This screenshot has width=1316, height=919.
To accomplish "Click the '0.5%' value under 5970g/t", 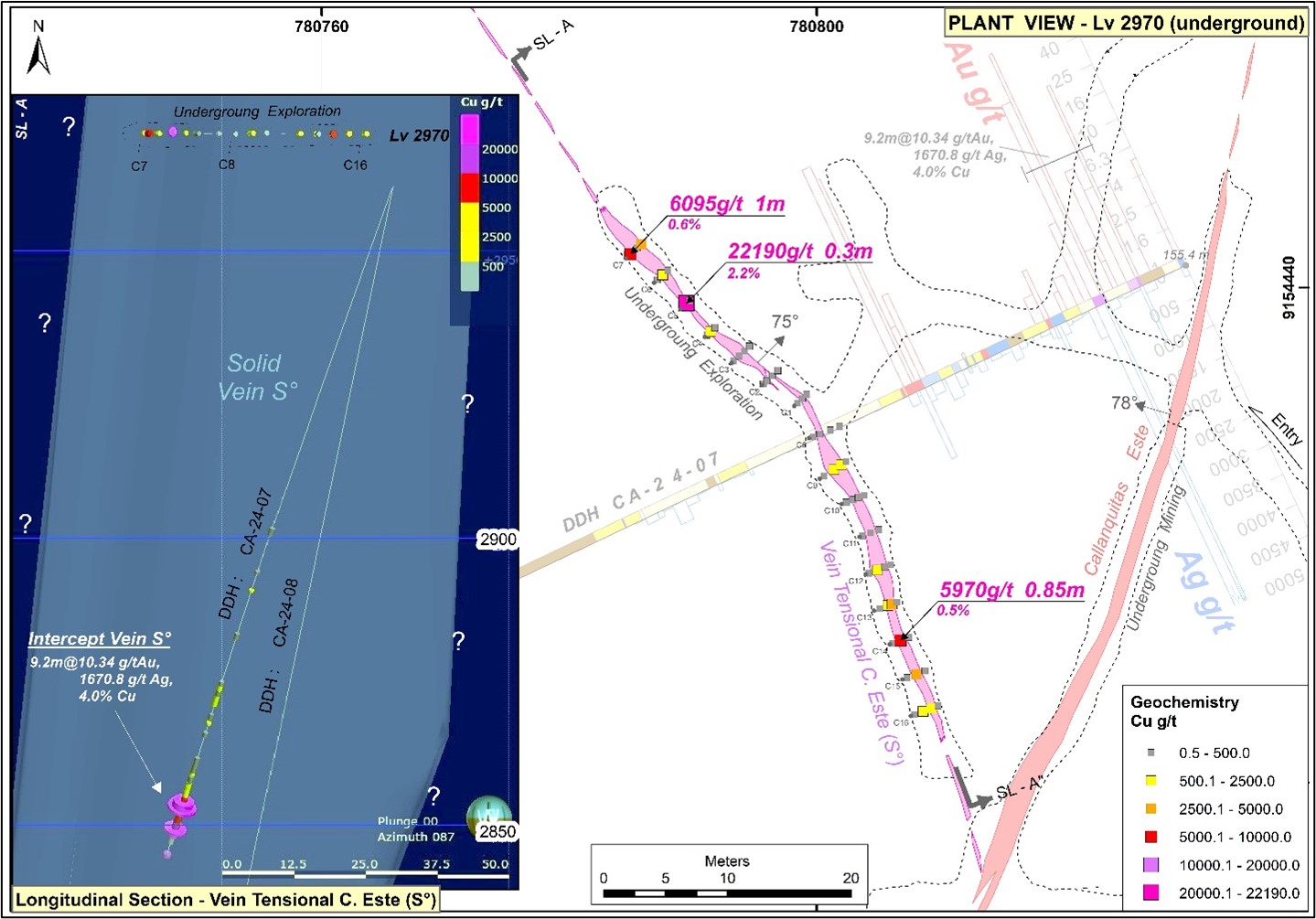I will click(x=953, y=611).
